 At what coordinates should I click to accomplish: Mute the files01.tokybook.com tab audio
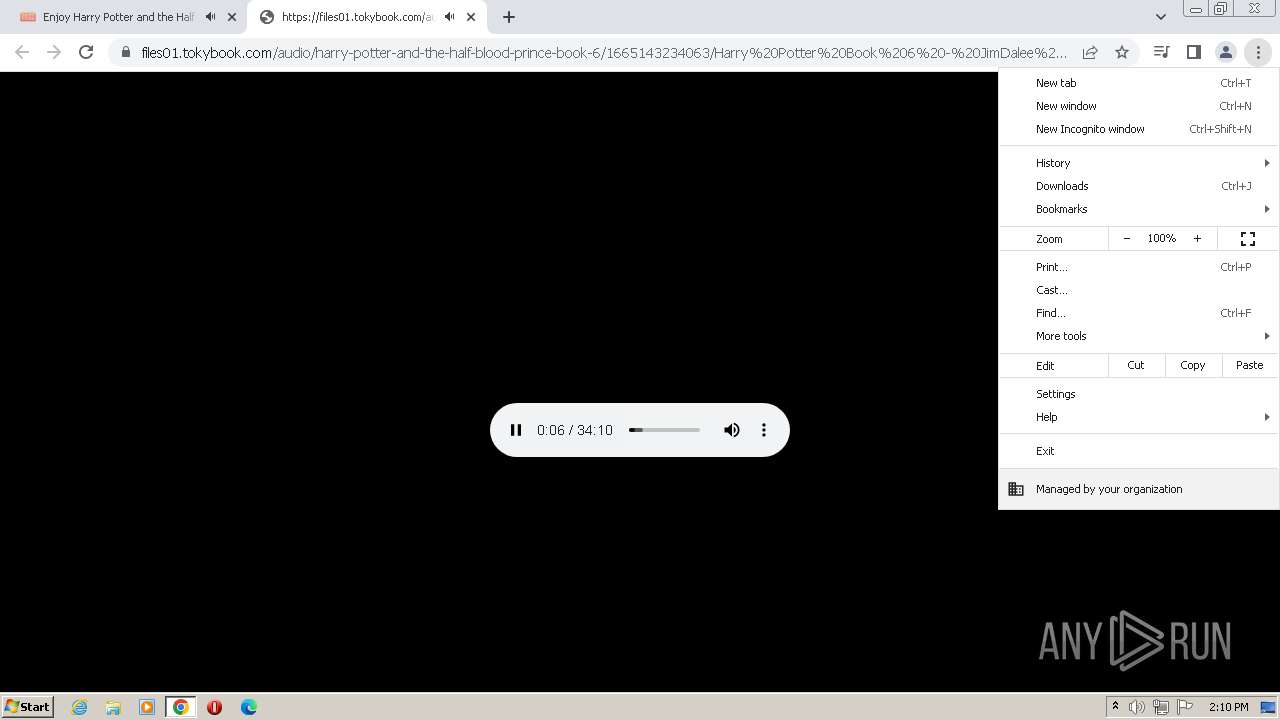[x=449, y=17]
